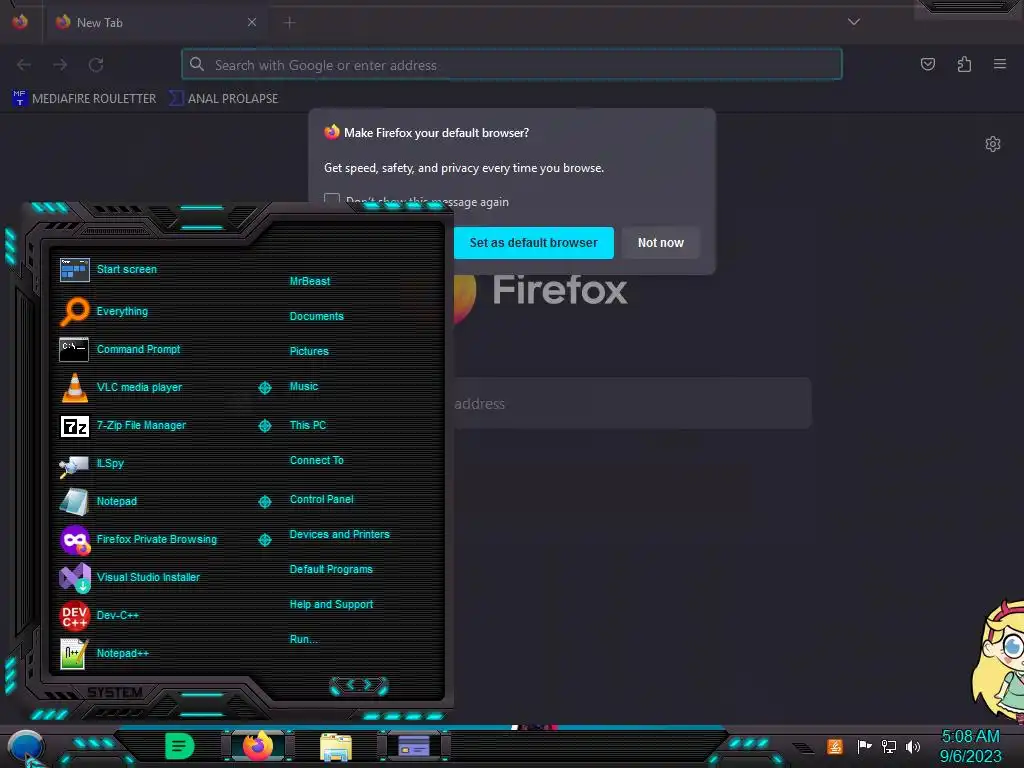1024x768 pixels.
Task: Click the volume speaker icon
Action: (x=912, y=746)
